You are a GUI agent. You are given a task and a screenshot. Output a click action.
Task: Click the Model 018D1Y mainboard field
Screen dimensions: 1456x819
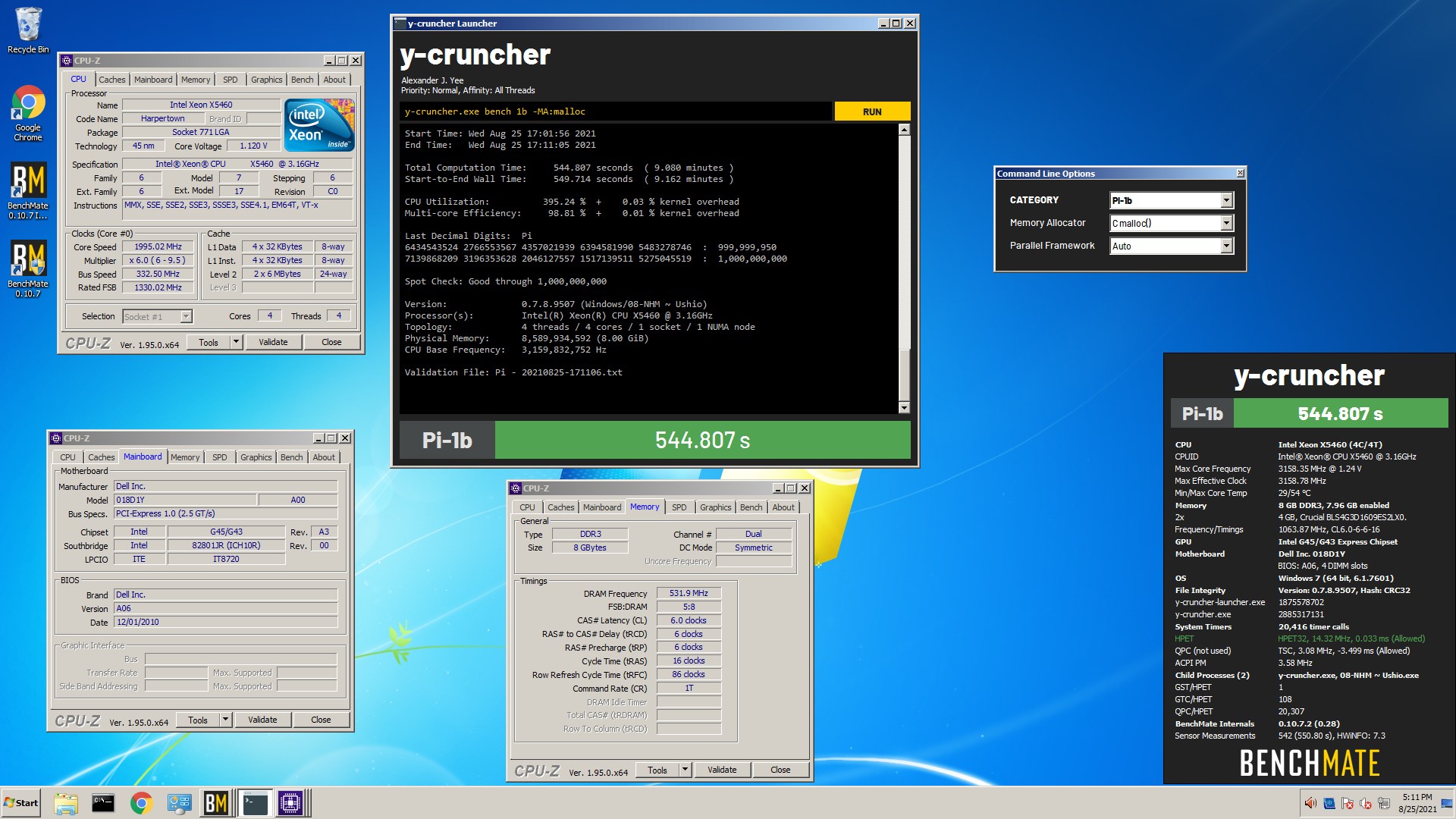[184, 500]
